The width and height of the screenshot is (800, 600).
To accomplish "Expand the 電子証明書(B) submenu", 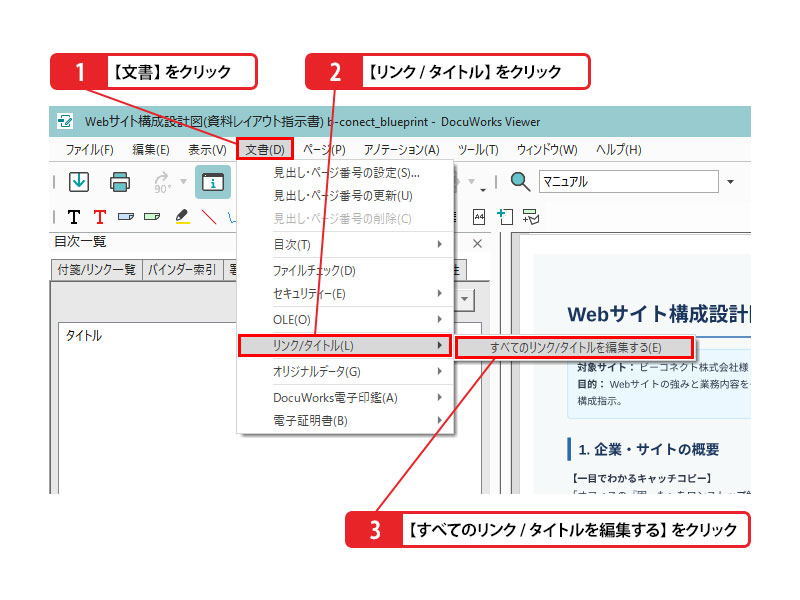I will point(346,420).
